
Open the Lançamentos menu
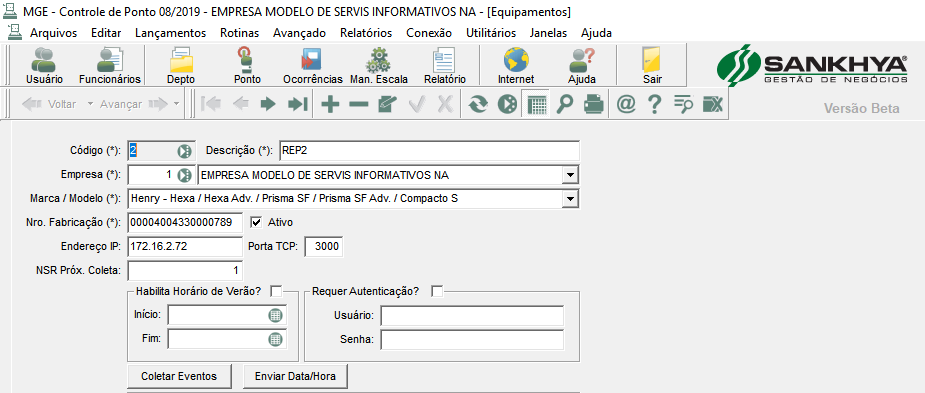[170, 33]
